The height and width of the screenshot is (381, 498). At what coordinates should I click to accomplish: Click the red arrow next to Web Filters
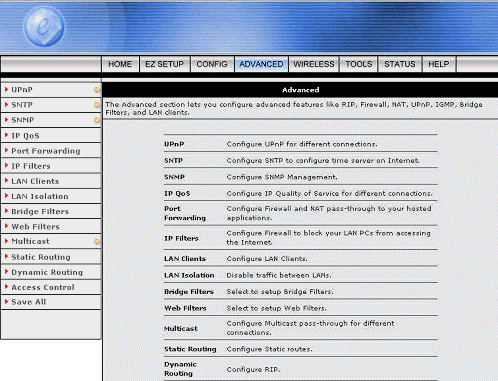[x=6, y=226]
